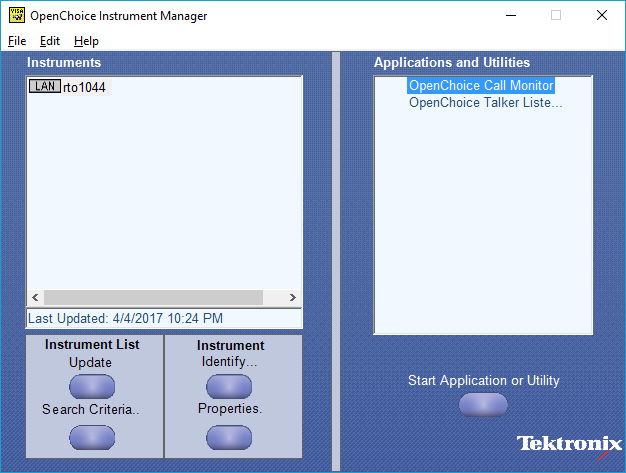The height and width of the screenshot is (473, 626).
Task: Click the Start Application or Utility button
Action: [483, 405]
